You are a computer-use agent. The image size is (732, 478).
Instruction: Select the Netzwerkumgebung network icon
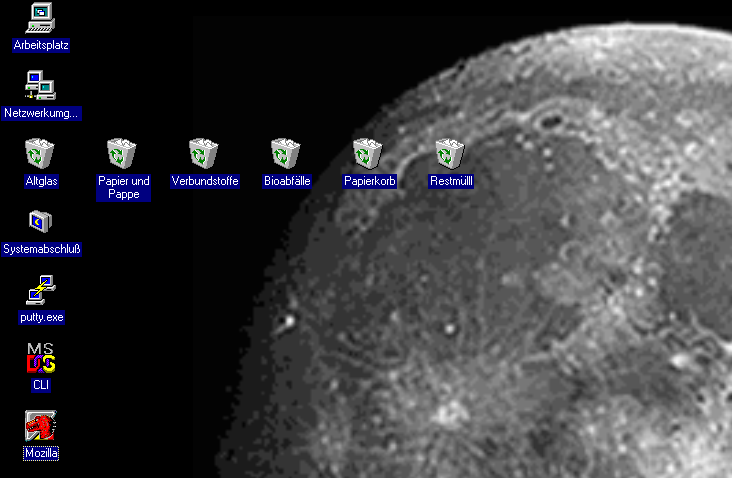(x=41, y=85)
